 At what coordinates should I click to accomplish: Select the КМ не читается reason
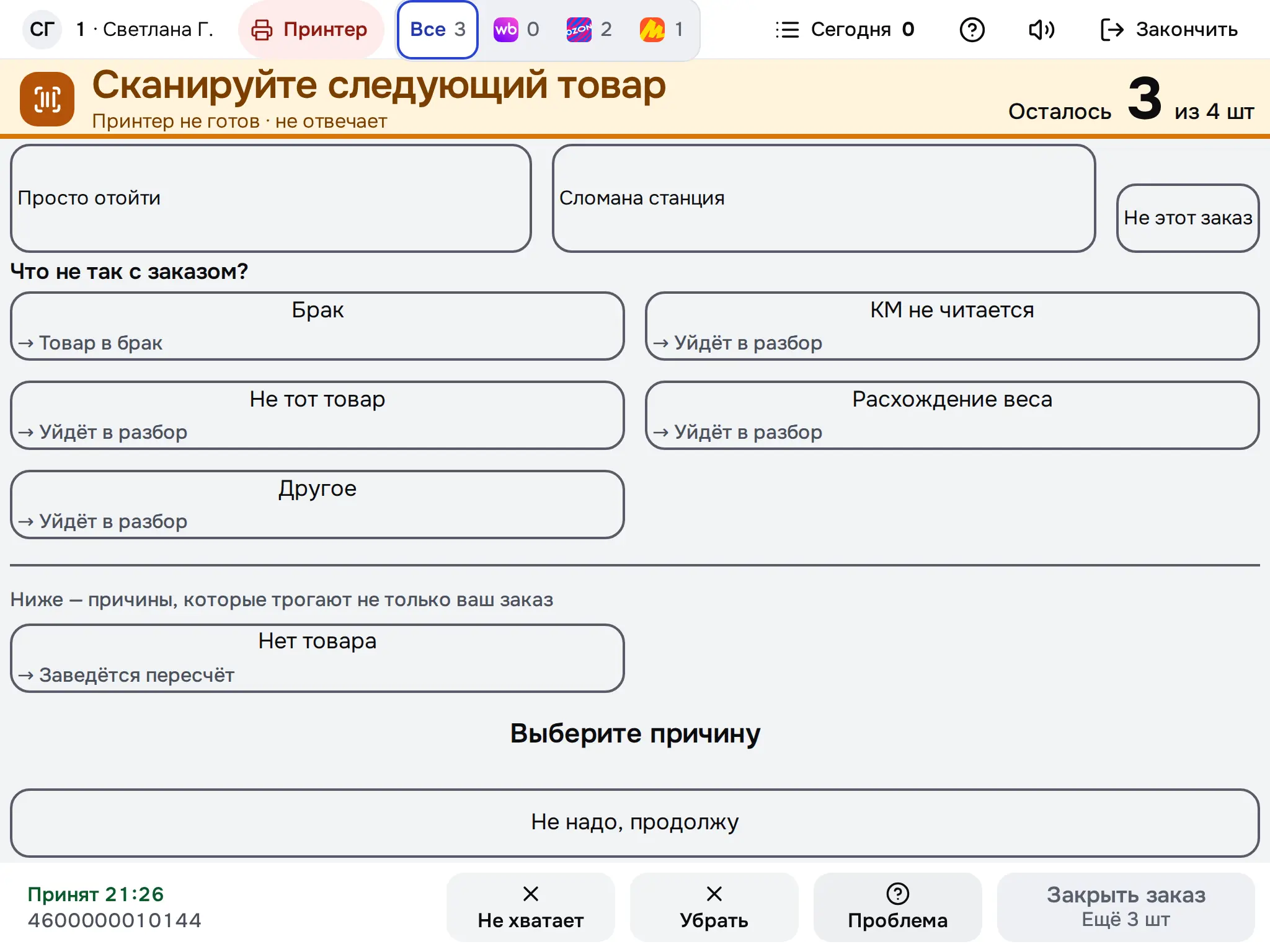pos(952,326)
